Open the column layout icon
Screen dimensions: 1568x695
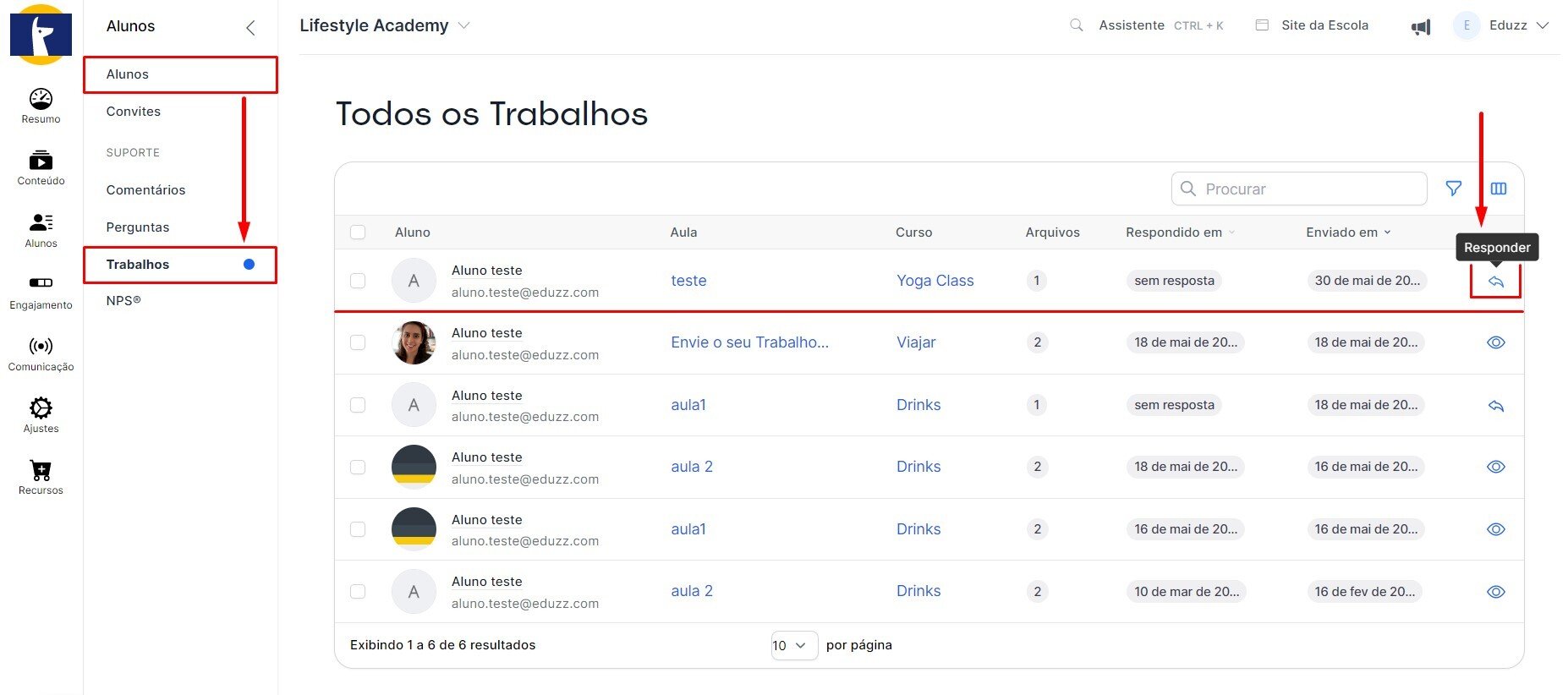(1498, 189)
